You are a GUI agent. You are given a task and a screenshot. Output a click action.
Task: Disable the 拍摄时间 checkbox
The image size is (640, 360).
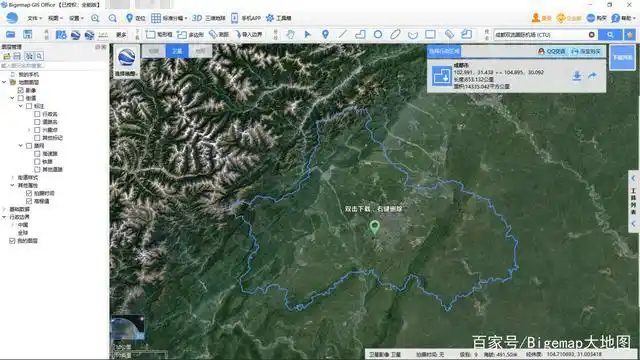(29, 193)
